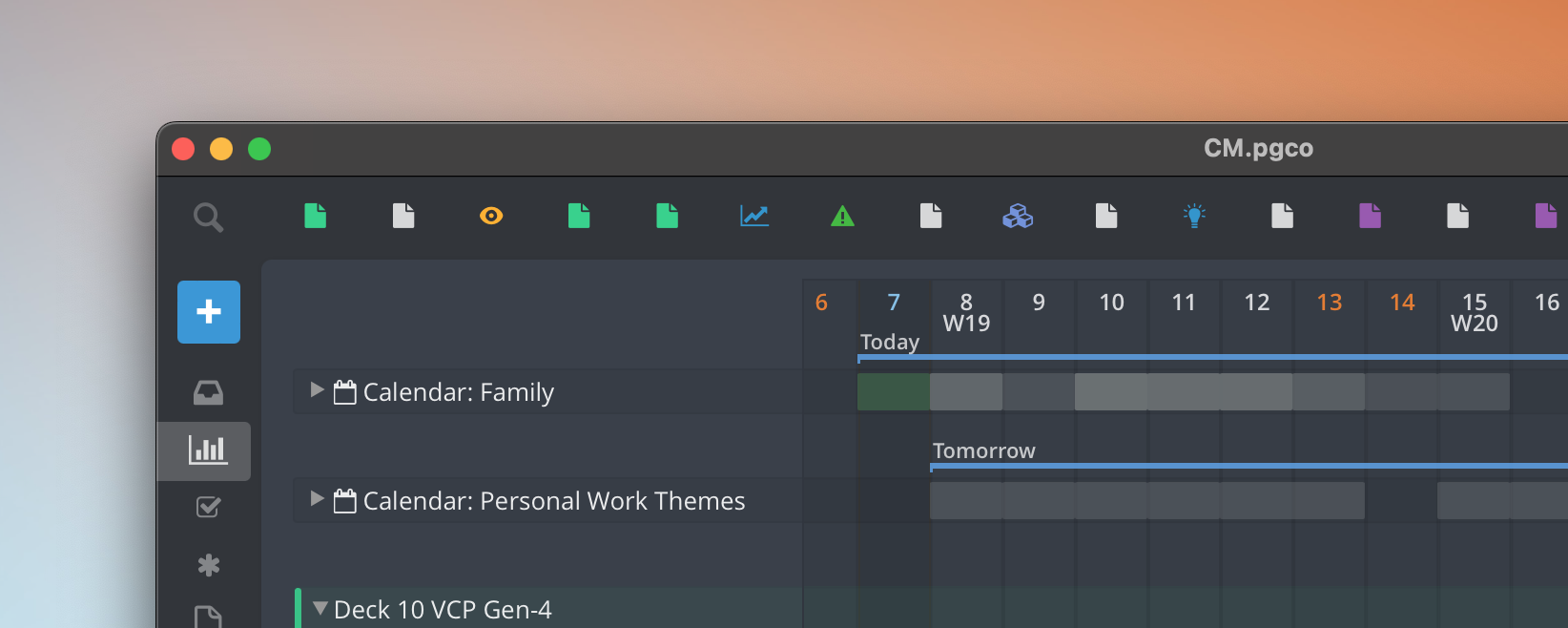The height and width of the screenshot is (628, 1568).
Task: Click the first purple document icon
Action: tap(1370, 216)
